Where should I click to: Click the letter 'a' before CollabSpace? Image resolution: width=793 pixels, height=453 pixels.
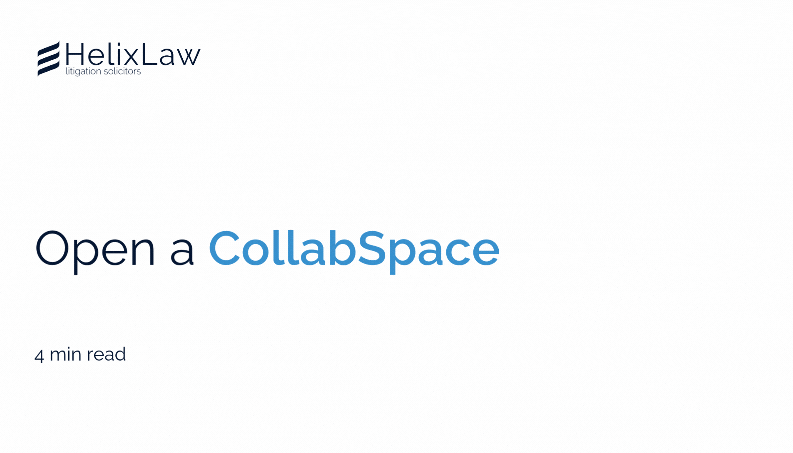tap(182, 255)
